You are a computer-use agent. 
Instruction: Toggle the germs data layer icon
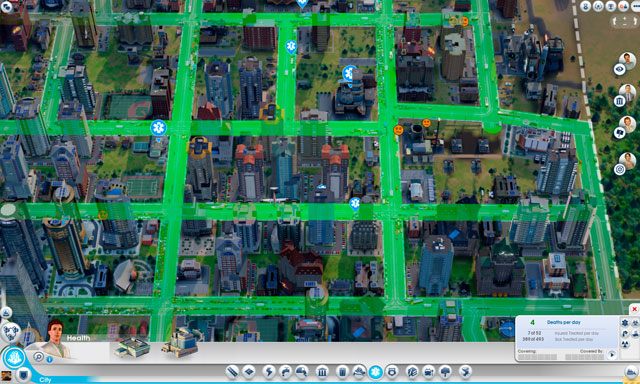point(636,323)
